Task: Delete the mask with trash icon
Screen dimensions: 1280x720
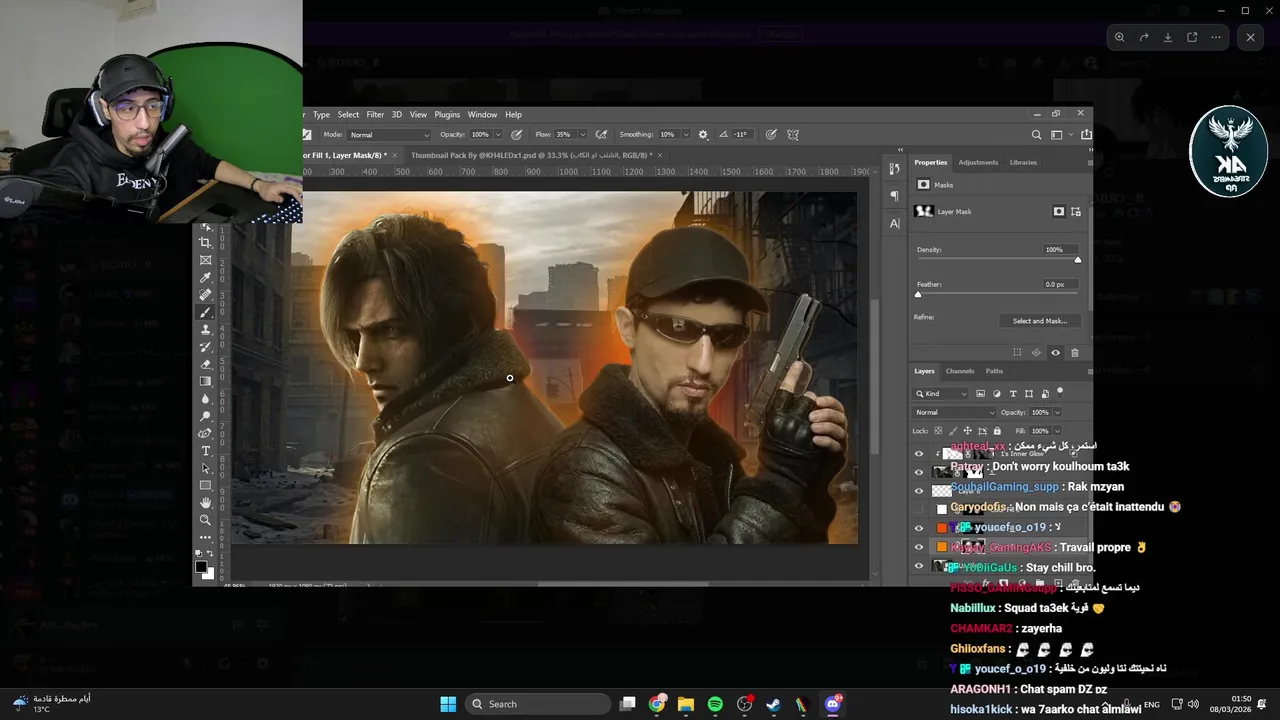Action: (1075, 353)
